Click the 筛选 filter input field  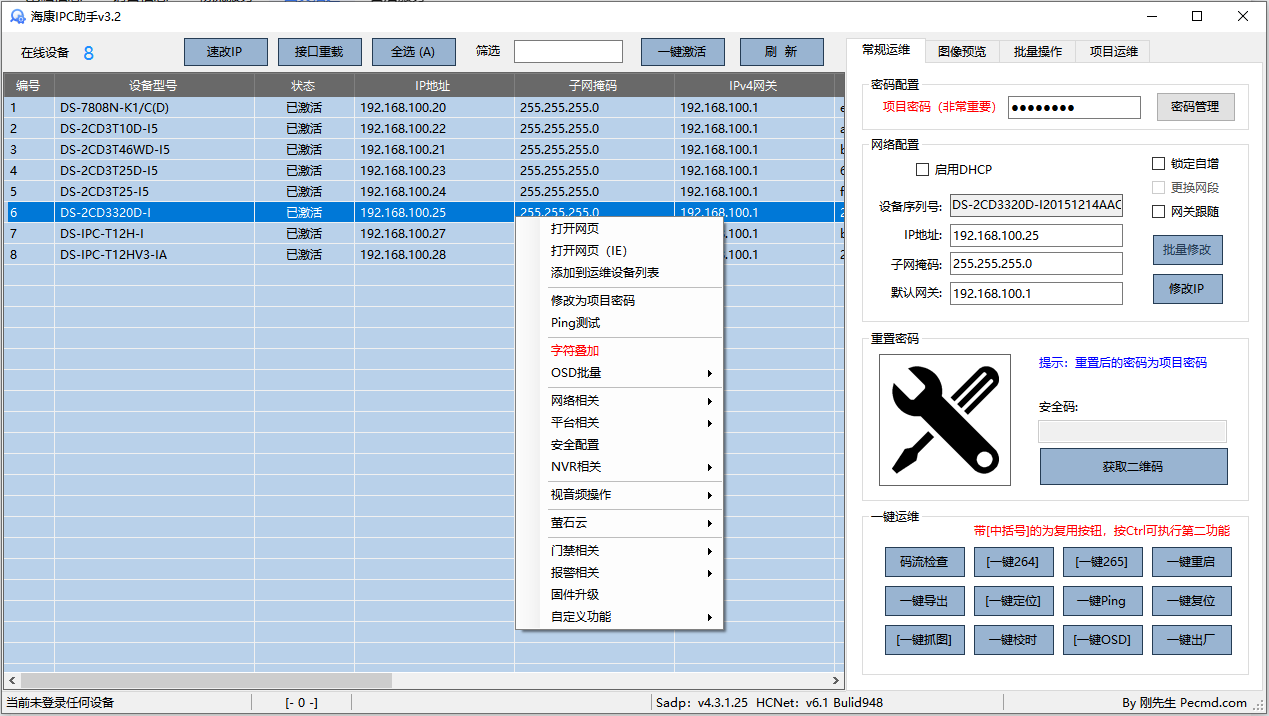568,51
